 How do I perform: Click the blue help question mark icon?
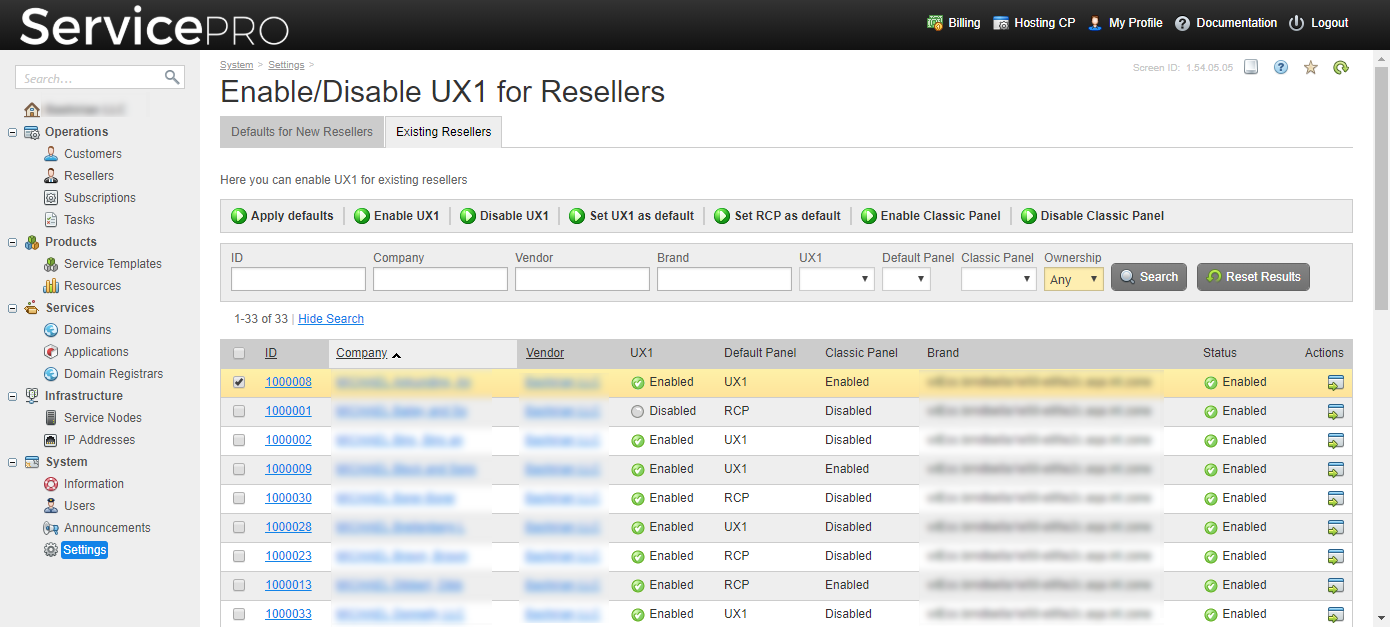pos(1281,67)
